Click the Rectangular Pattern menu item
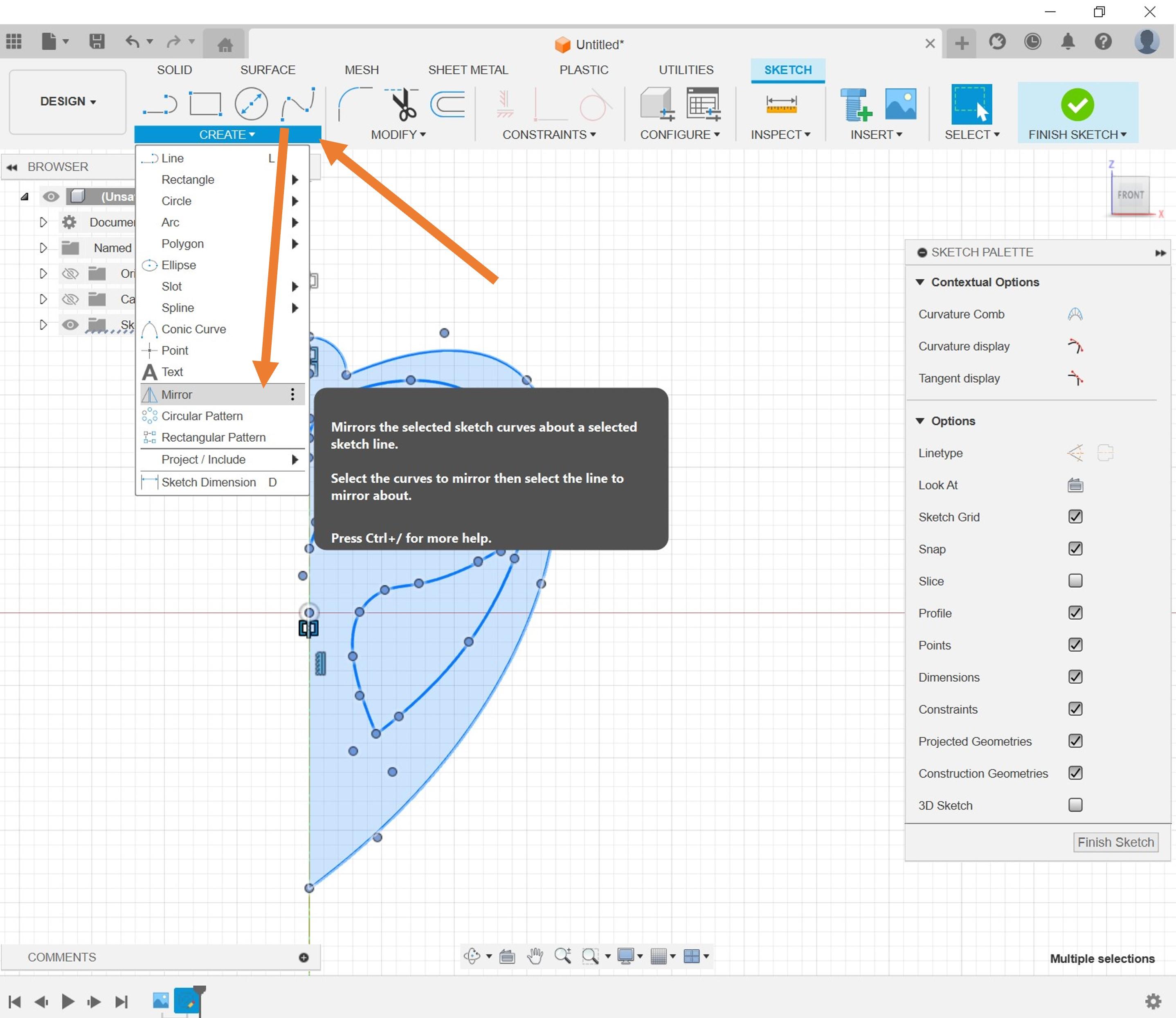The width and height of the screenshot is (1176, 1018). tap(214, 437)
